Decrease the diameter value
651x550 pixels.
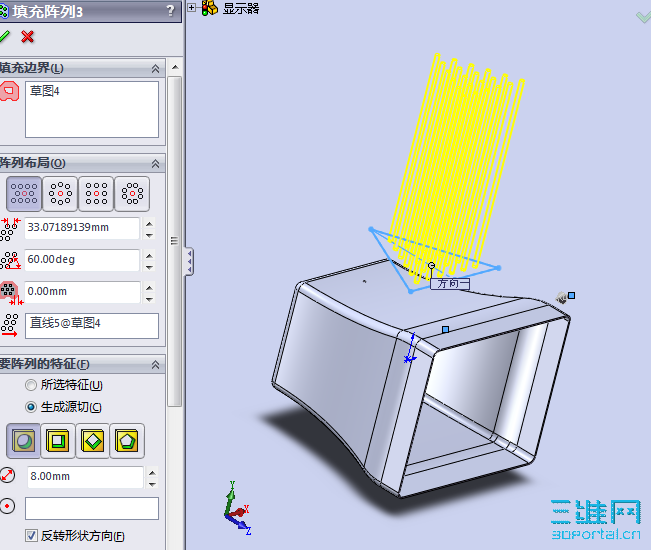click(x=152, y=484)
